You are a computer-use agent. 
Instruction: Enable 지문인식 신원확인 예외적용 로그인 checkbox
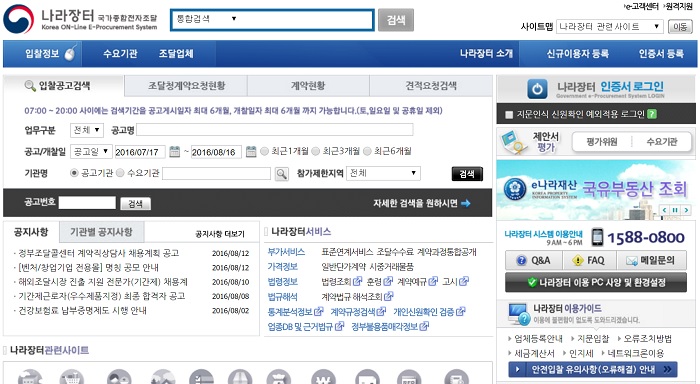click(508, 115)
